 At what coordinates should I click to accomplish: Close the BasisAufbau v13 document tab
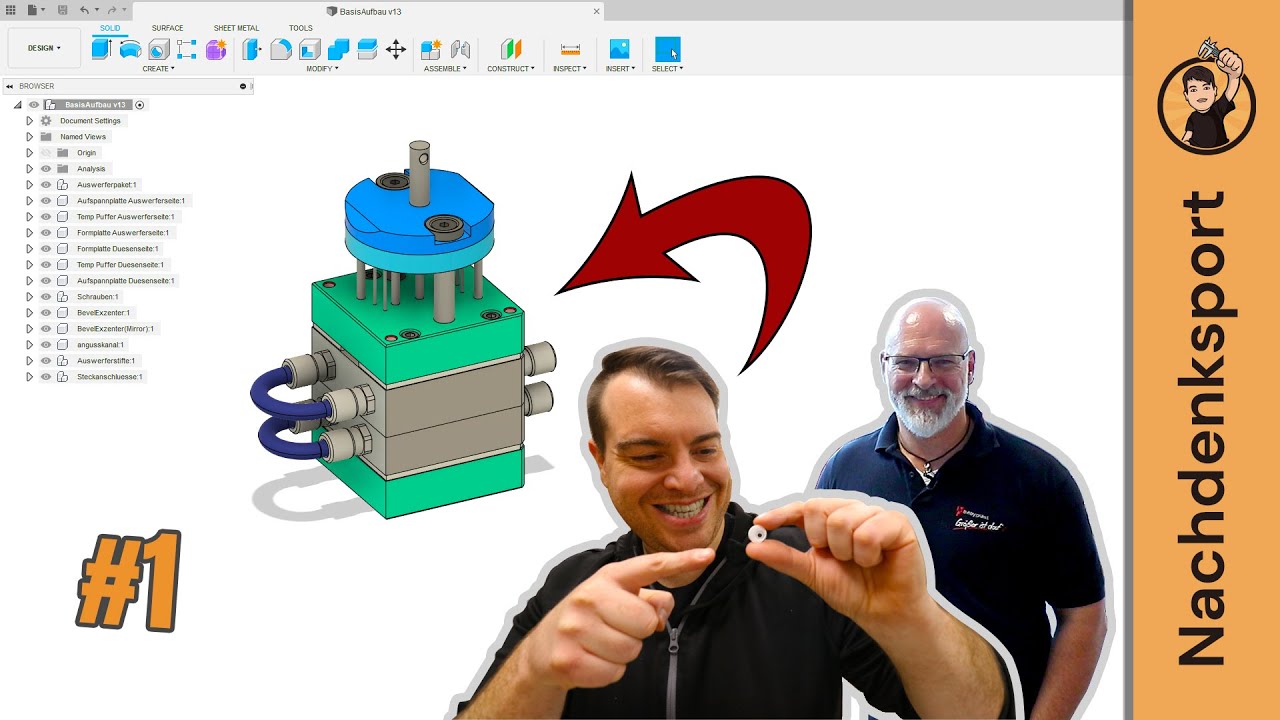coord(597,11)
